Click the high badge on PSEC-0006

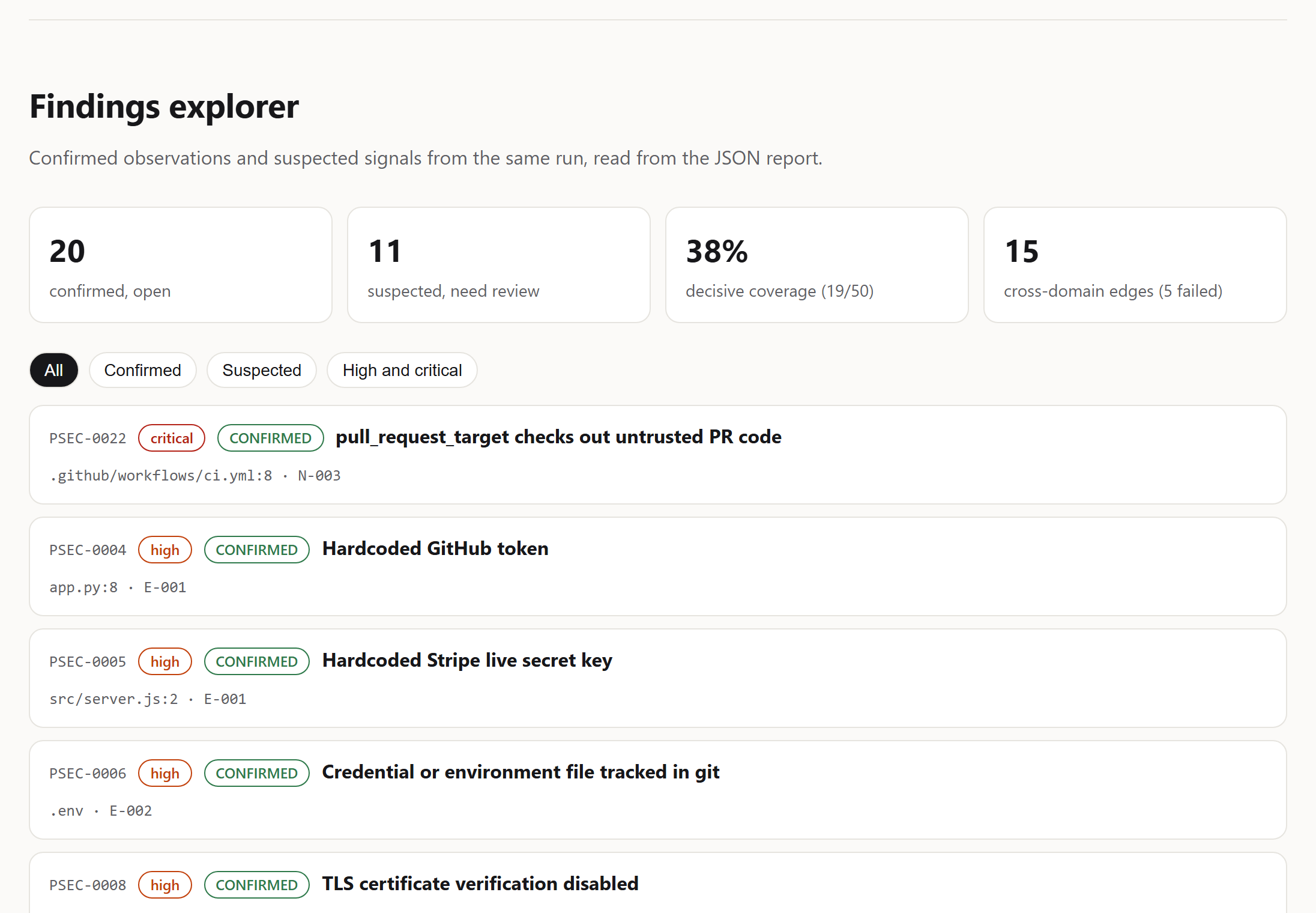click(165, 773)
